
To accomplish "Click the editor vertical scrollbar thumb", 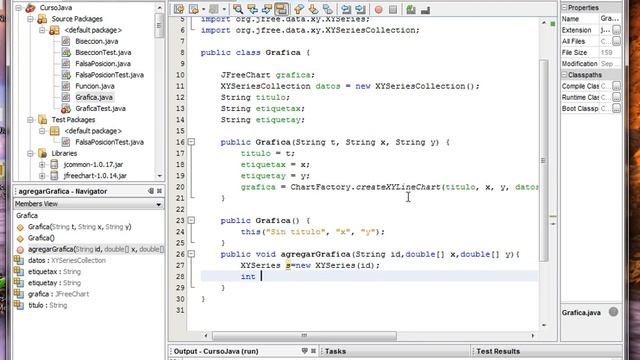I will pos(544,160).
